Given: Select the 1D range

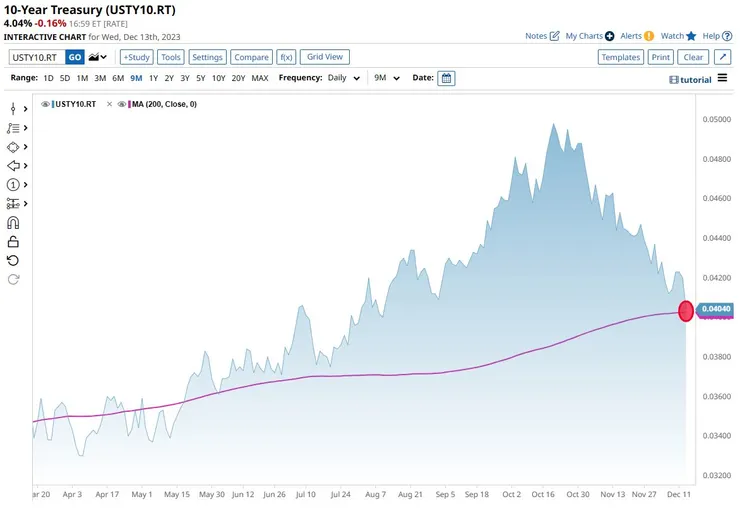Looking at the screenshot, I should [48, 78].
